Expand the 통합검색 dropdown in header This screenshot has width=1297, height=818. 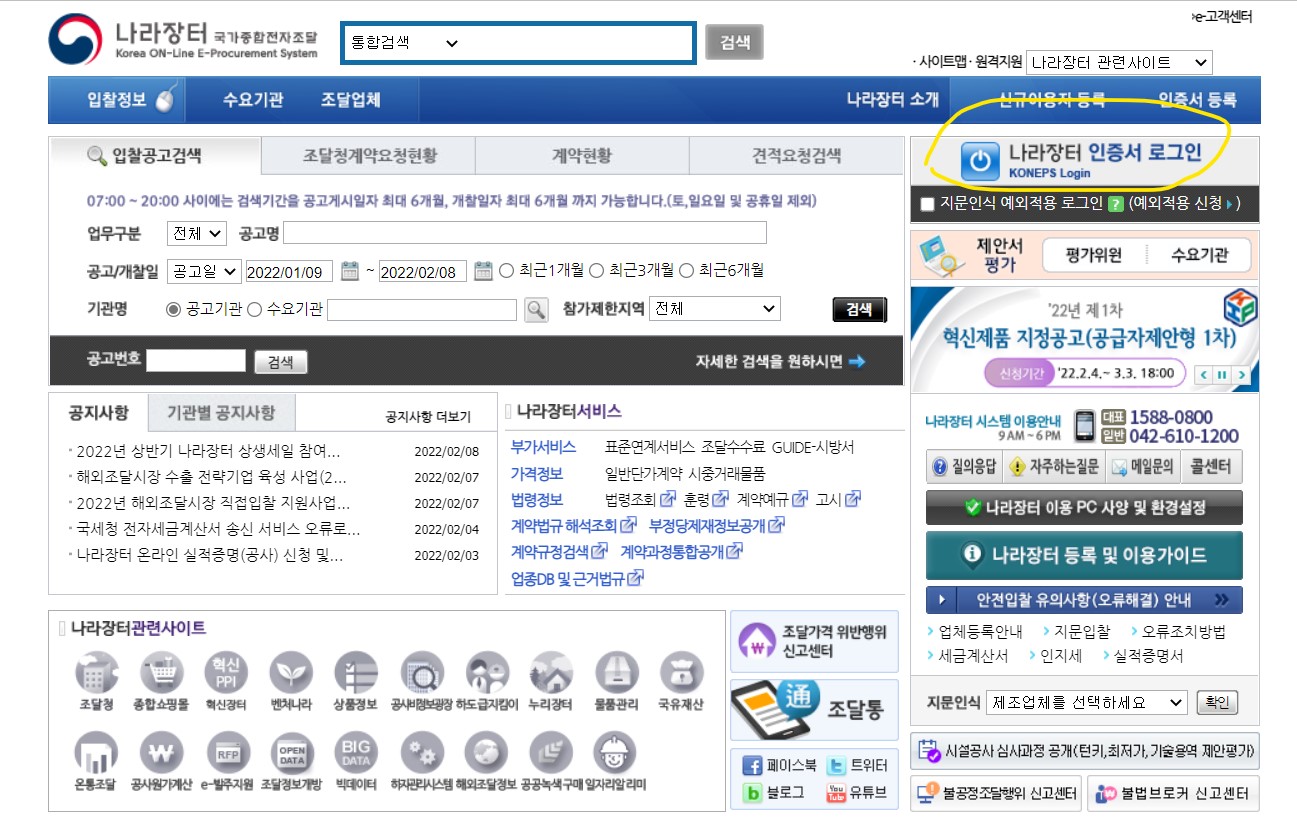tap(404, 43)
